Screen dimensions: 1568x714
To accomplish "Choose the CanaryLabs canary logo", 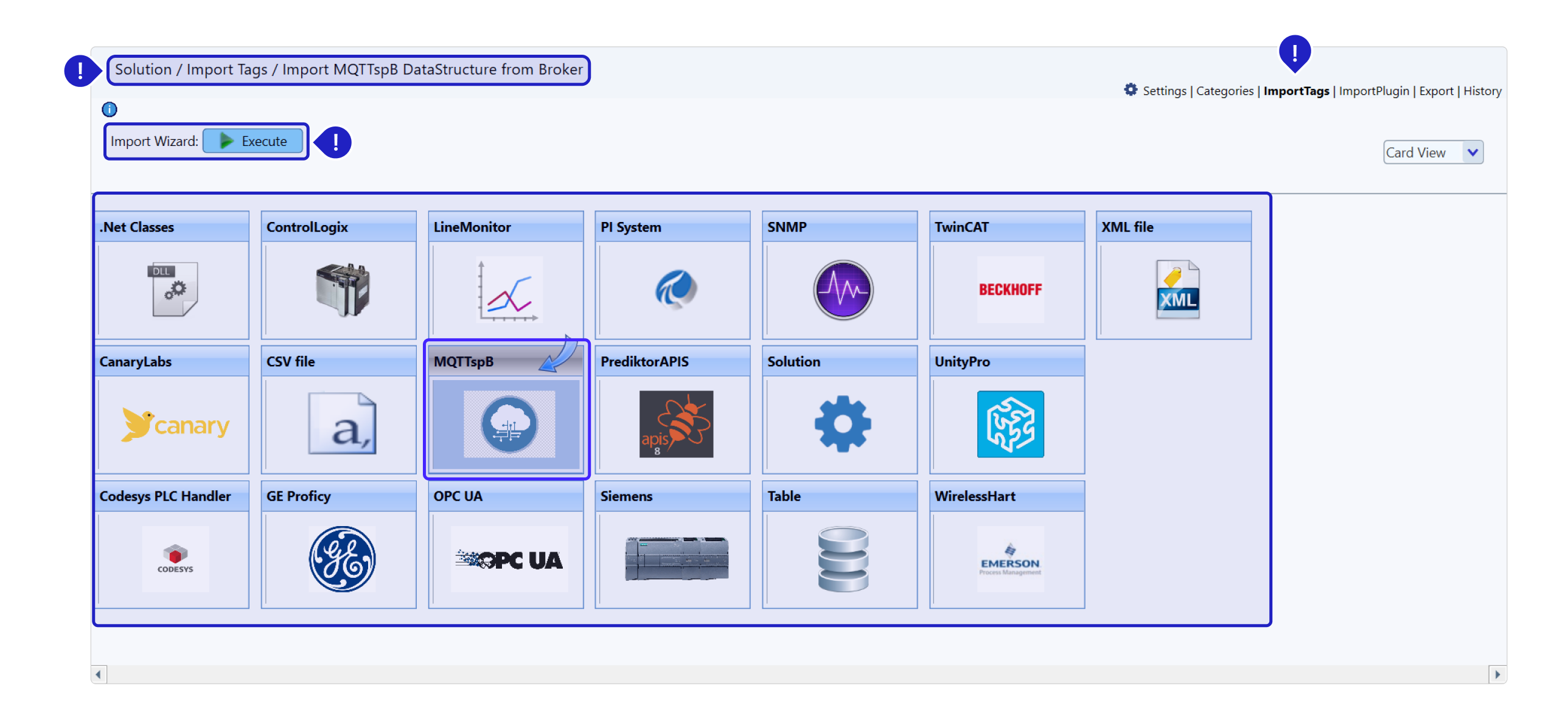I will click(x=175, y=424).
